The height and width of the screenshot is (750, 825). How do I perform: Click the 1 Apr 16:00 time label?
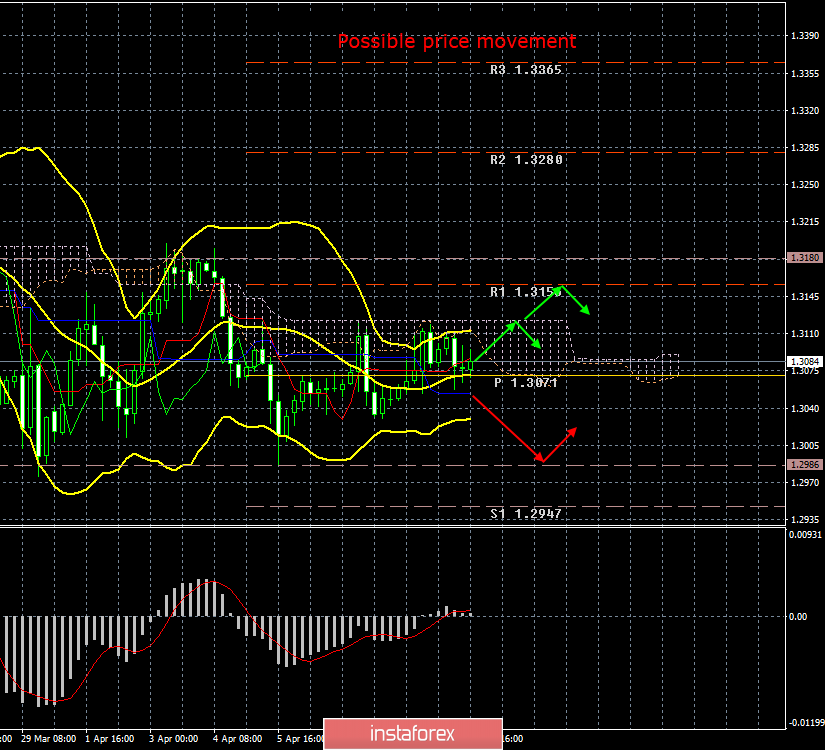coord(109,738)
